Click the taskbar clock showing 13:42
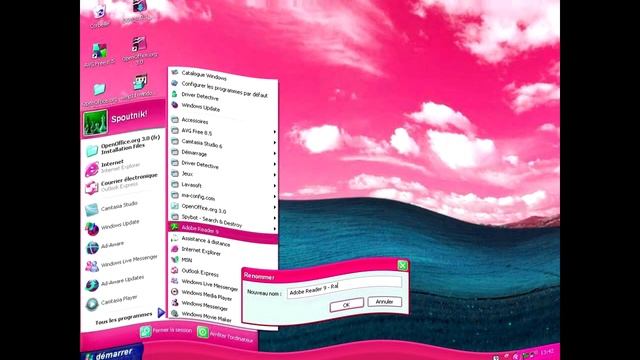Viewport: 640px width, 360px height. tap(547, 352)
